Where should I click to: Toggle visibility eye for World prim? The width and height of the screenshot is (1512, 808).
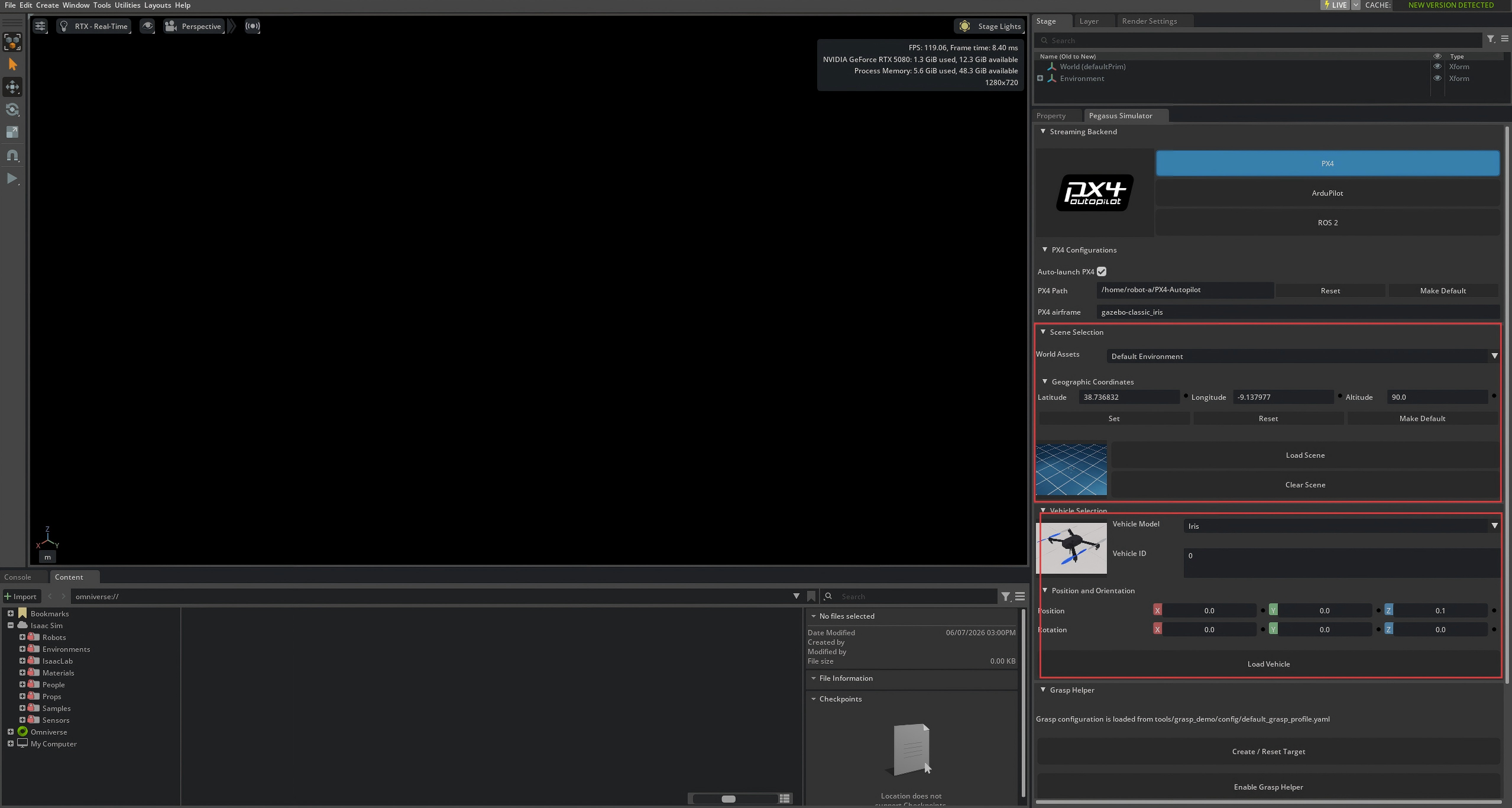(x=1437, y=66)
